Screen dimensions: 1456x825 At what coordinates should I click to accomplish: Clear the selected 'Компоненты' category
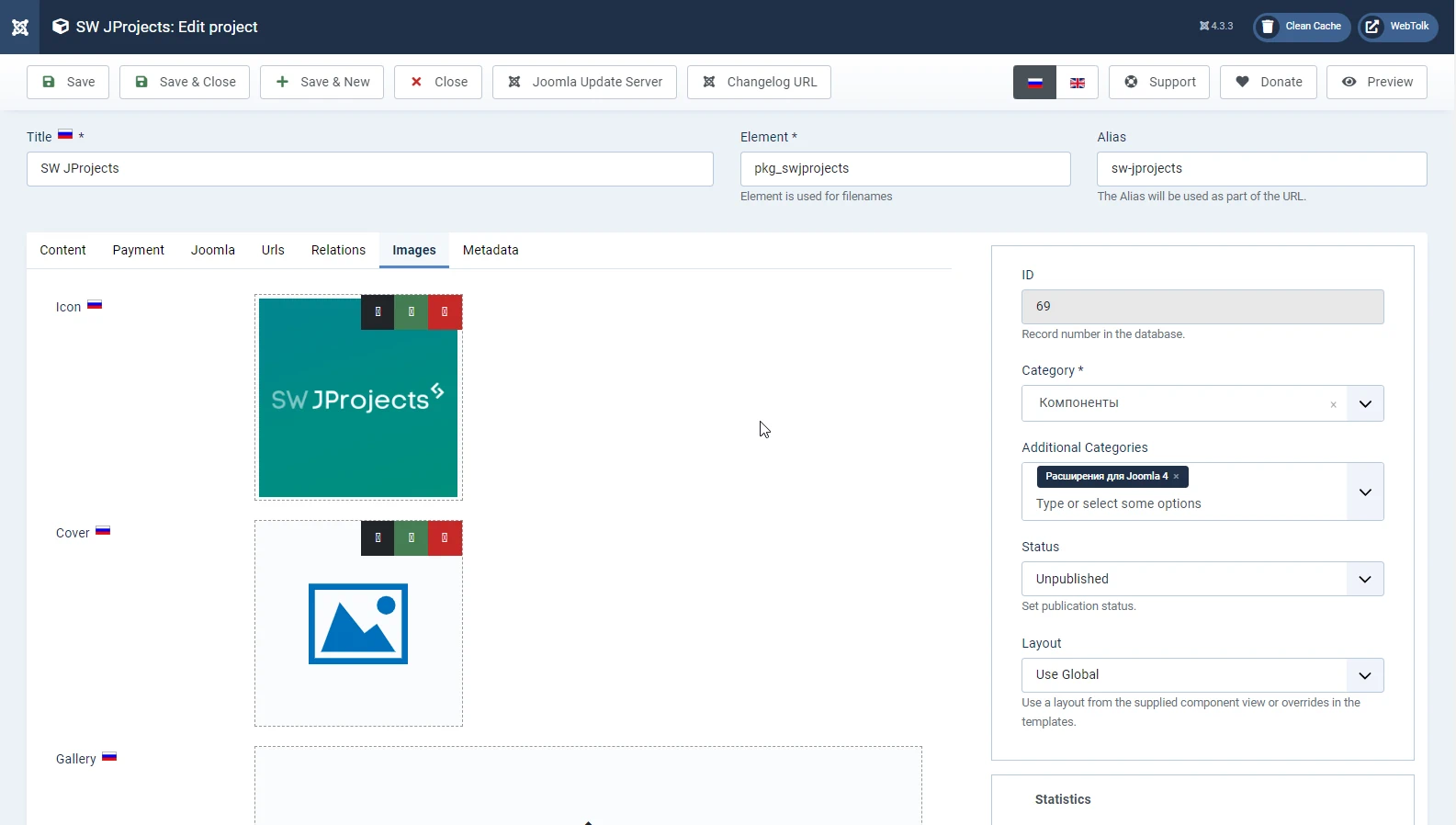pyautogui.click(x=1333, y=404)
